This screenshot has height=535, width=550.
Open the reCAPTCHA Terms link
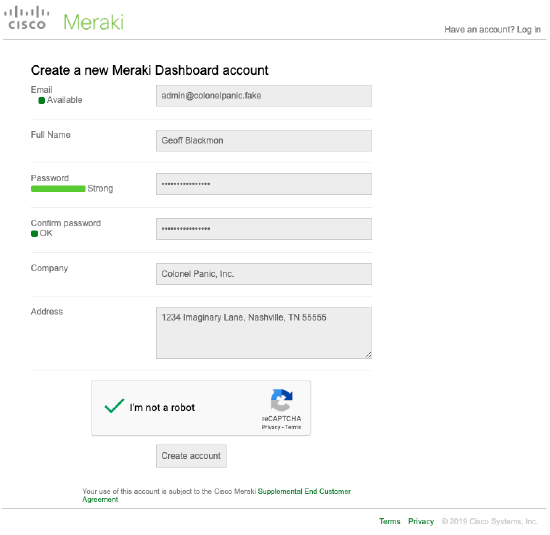(x=293, y=427)
